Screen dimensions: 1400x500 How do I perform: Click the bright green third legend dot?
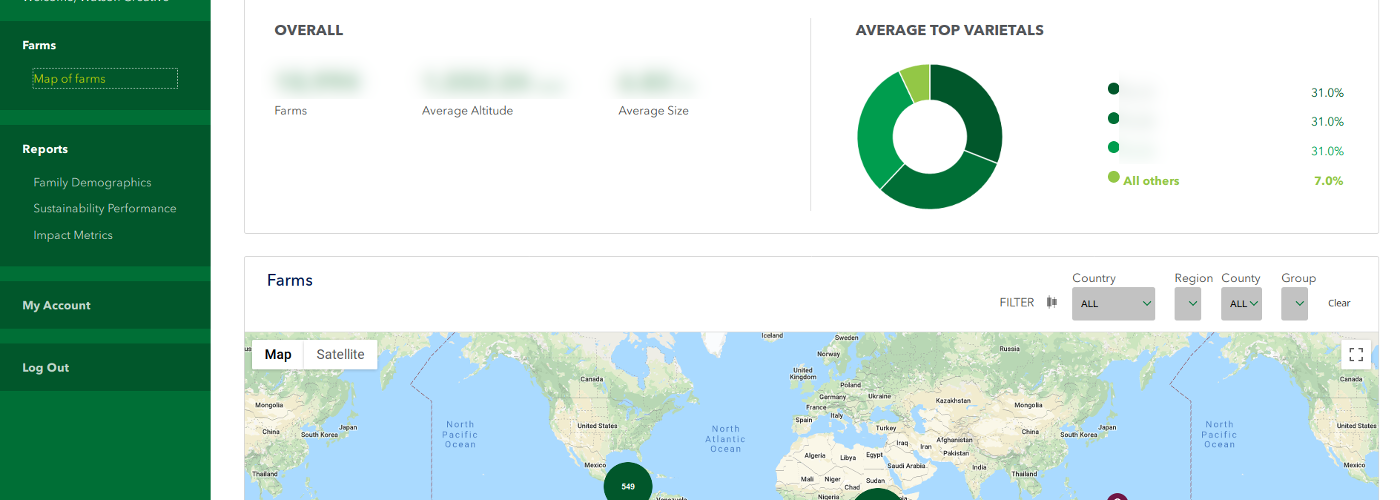(x=1113, y=148)
